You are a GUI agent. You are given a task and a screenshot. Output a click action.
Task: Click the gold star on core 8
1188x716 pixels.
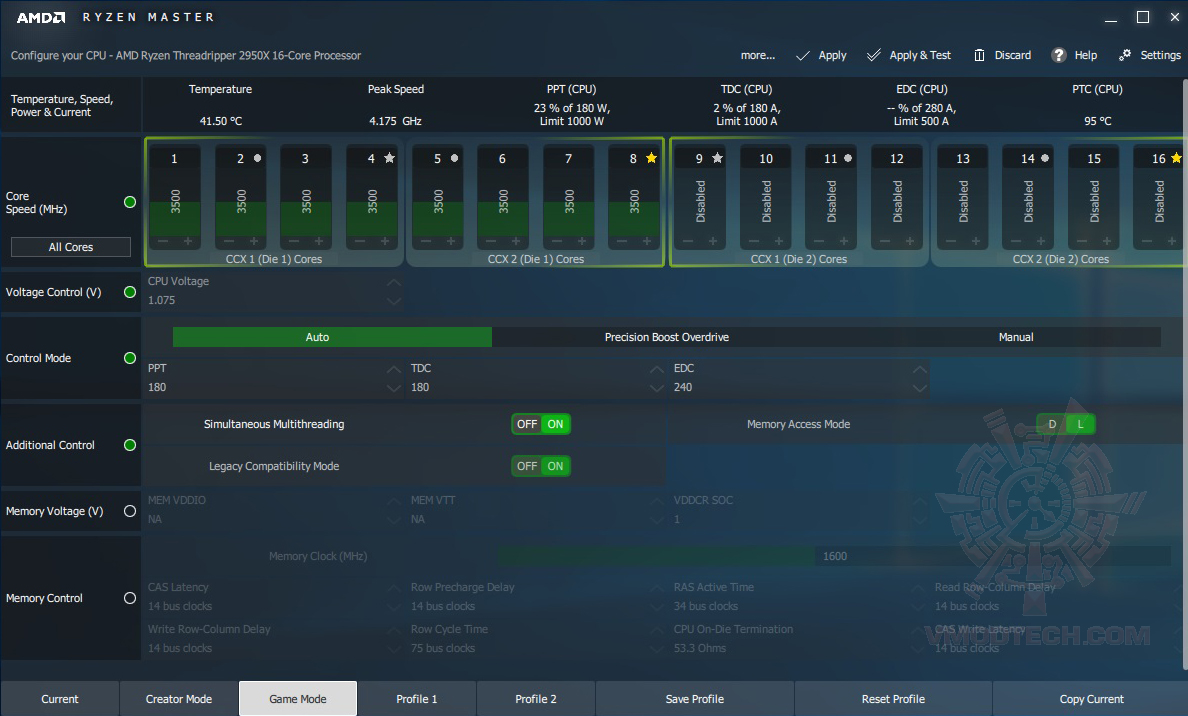(x=651, y=158)
